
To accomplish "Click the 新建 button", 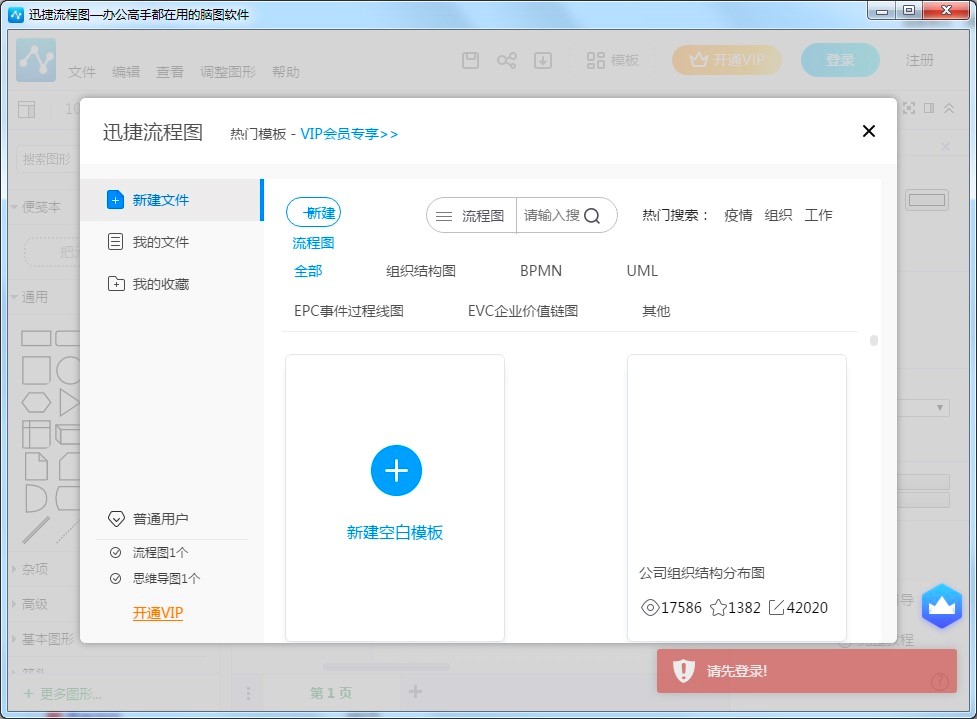I will (x=313, y=213).
